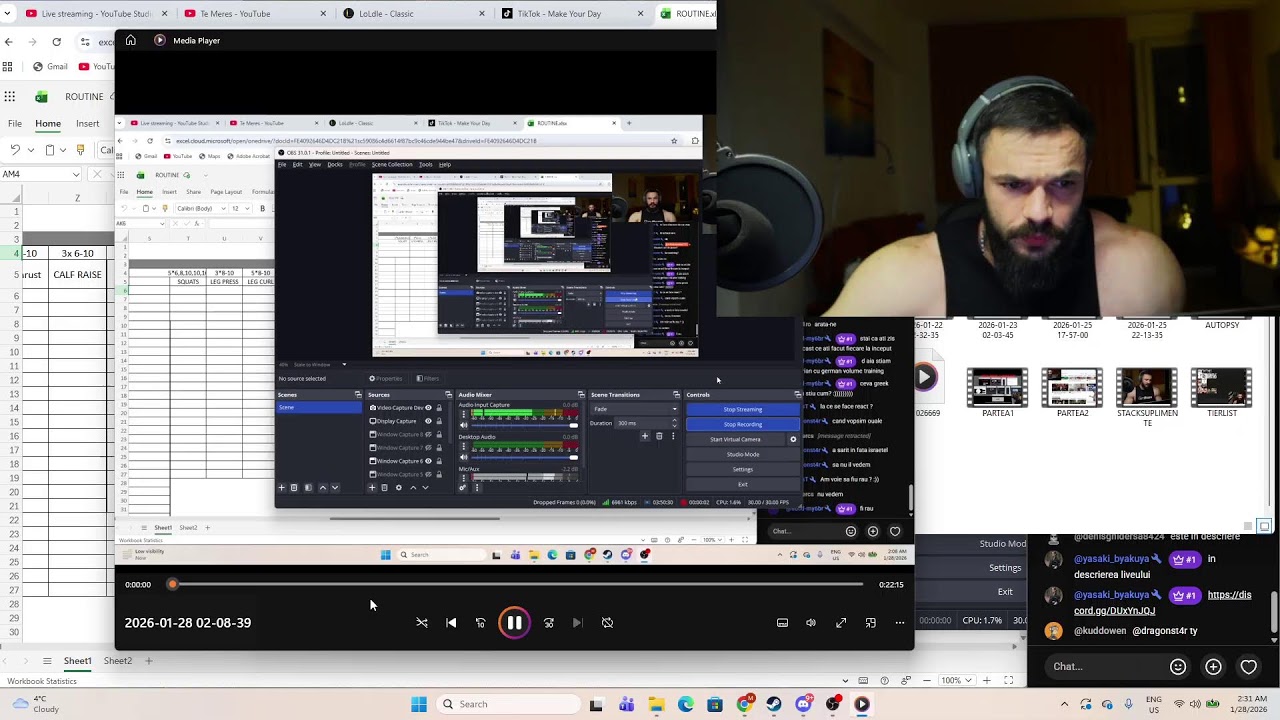Image resolution: width=1280 pixels, height=720 pixels.
Task: Add a new sheet in Excel
Action: 149,661
